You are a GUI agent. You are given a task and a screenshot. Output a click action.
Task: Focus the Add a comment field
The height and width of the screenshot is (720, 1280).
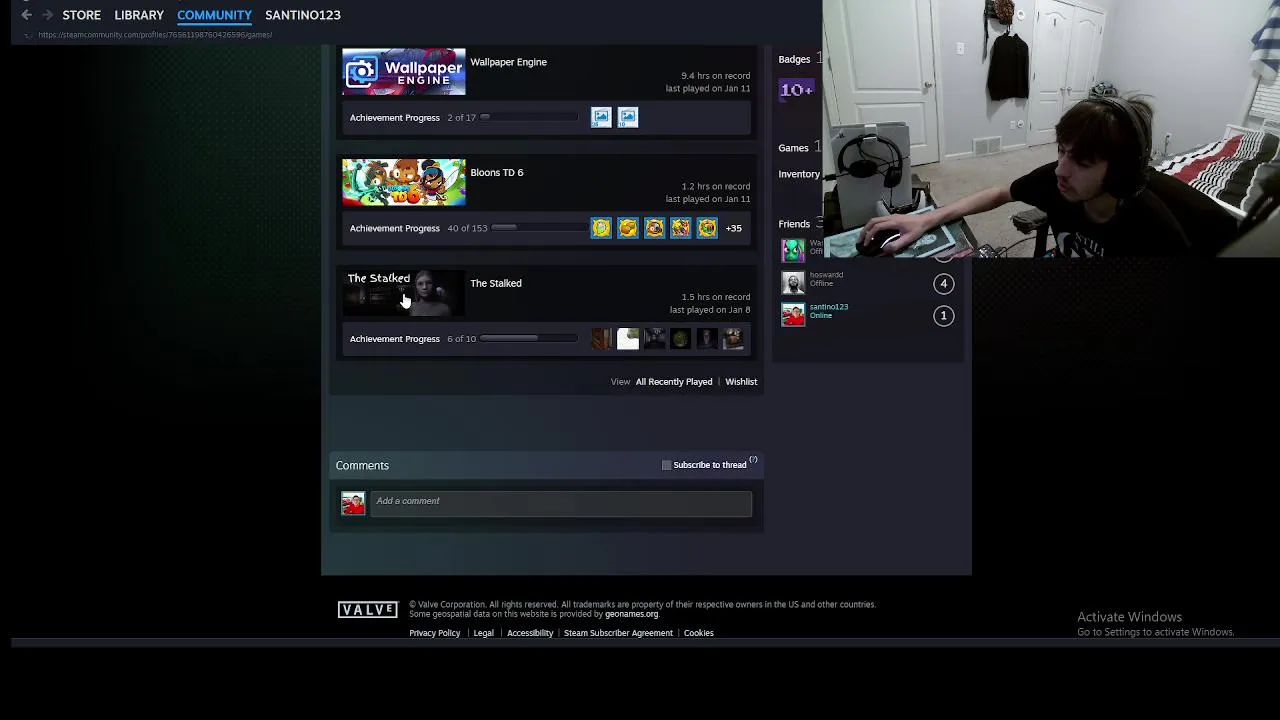[561, 502]
